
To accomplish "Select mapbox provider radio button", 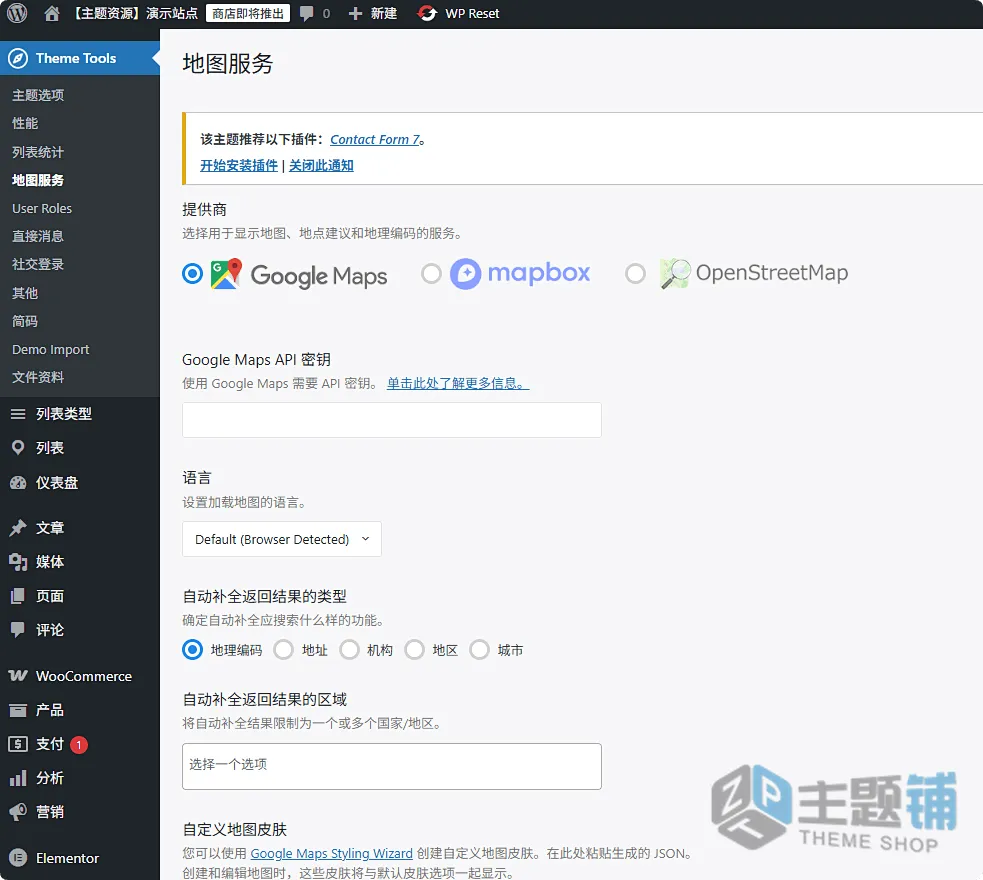I will click(x=431, y=274).
